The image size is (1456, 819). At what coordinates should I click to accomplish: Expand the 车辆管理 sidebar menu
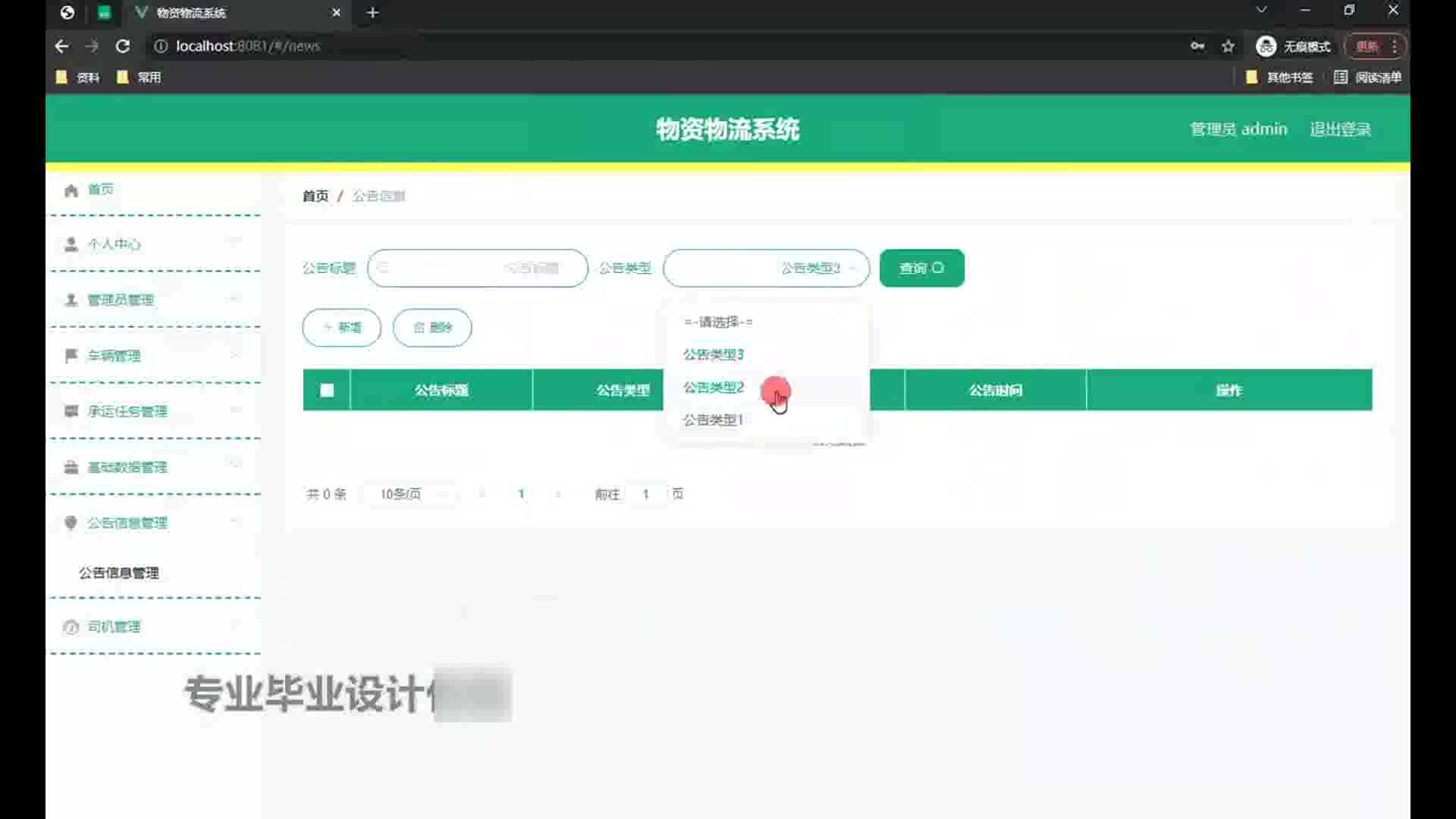(155, 356)
